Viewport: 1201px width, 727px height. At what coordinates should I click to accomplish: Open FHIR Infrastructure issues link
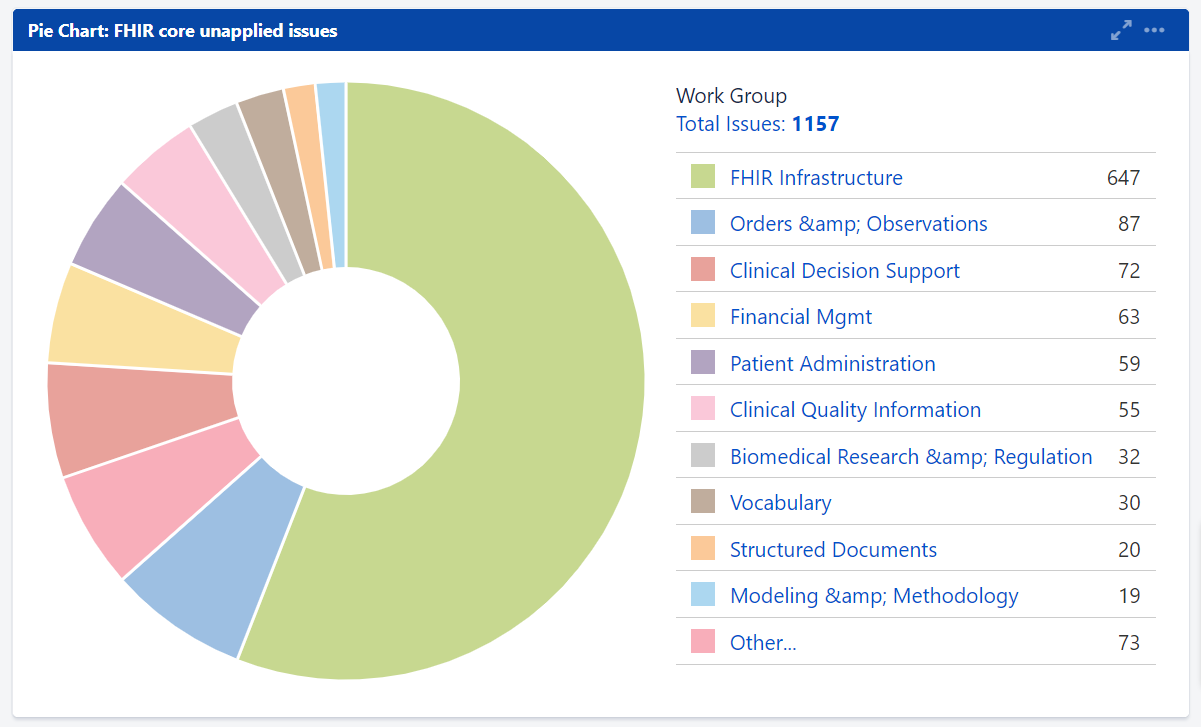(x=816, y=178)
